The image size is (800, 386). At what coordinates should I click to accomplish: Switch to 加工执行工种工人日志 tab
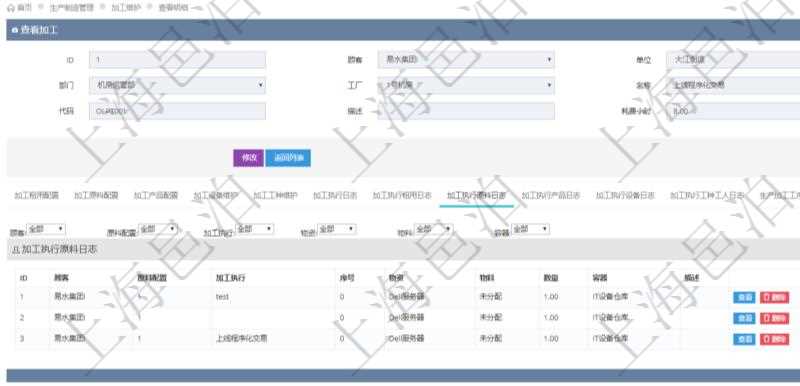tap(707, 195)
